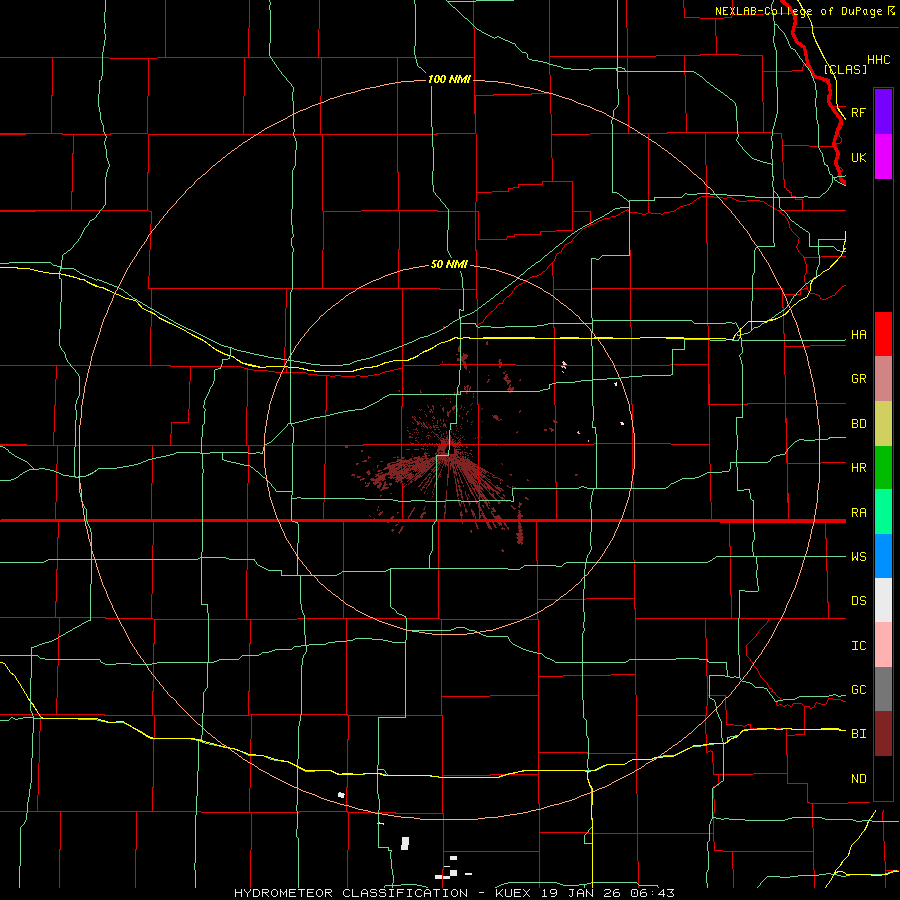Click the "RF" legend label

point(858,112)
